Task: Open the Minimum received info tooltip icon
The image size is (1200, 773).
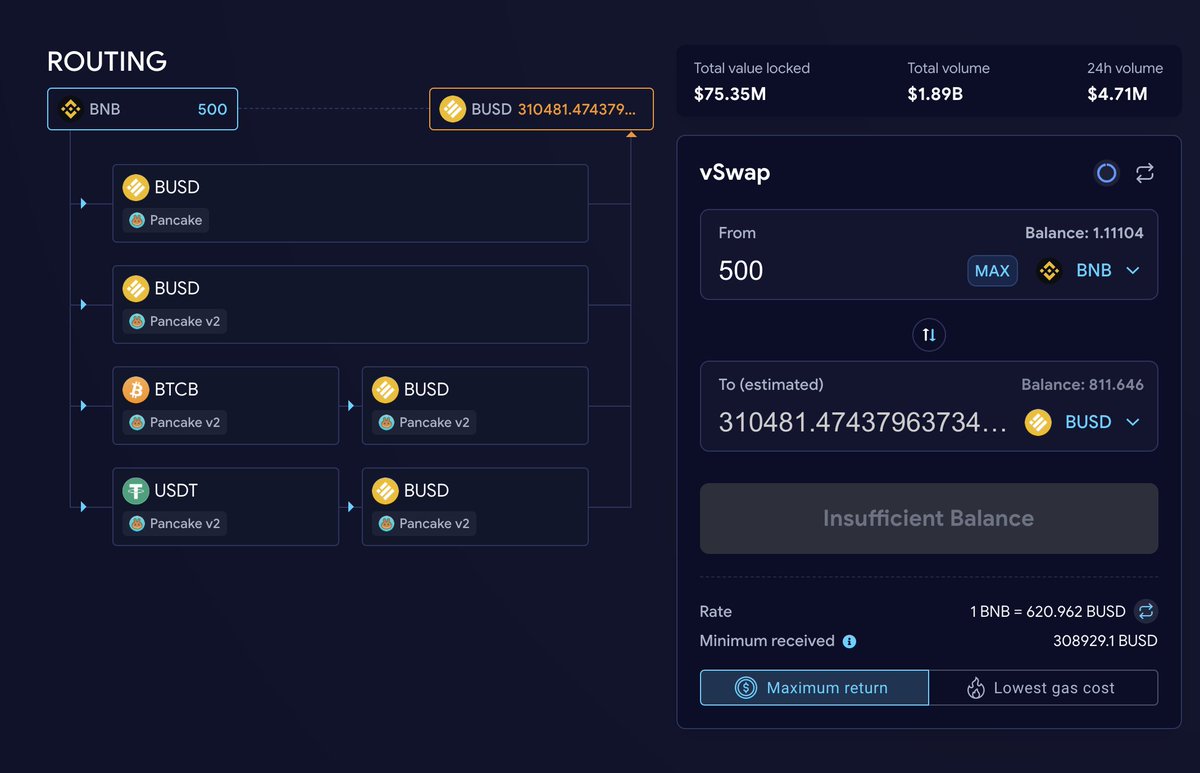Action: [x=849, y=641]
